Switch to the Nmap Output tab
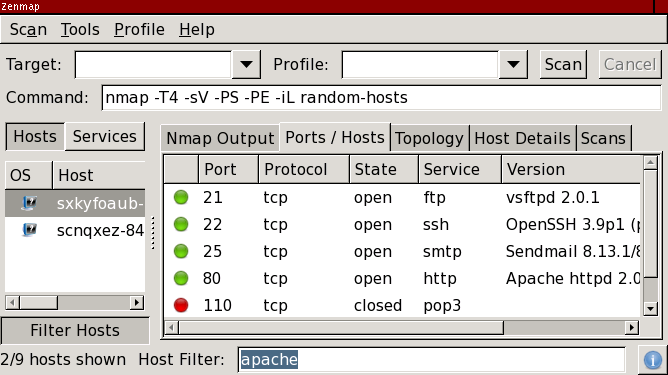The image size is (668, 375). click(220, 138)
